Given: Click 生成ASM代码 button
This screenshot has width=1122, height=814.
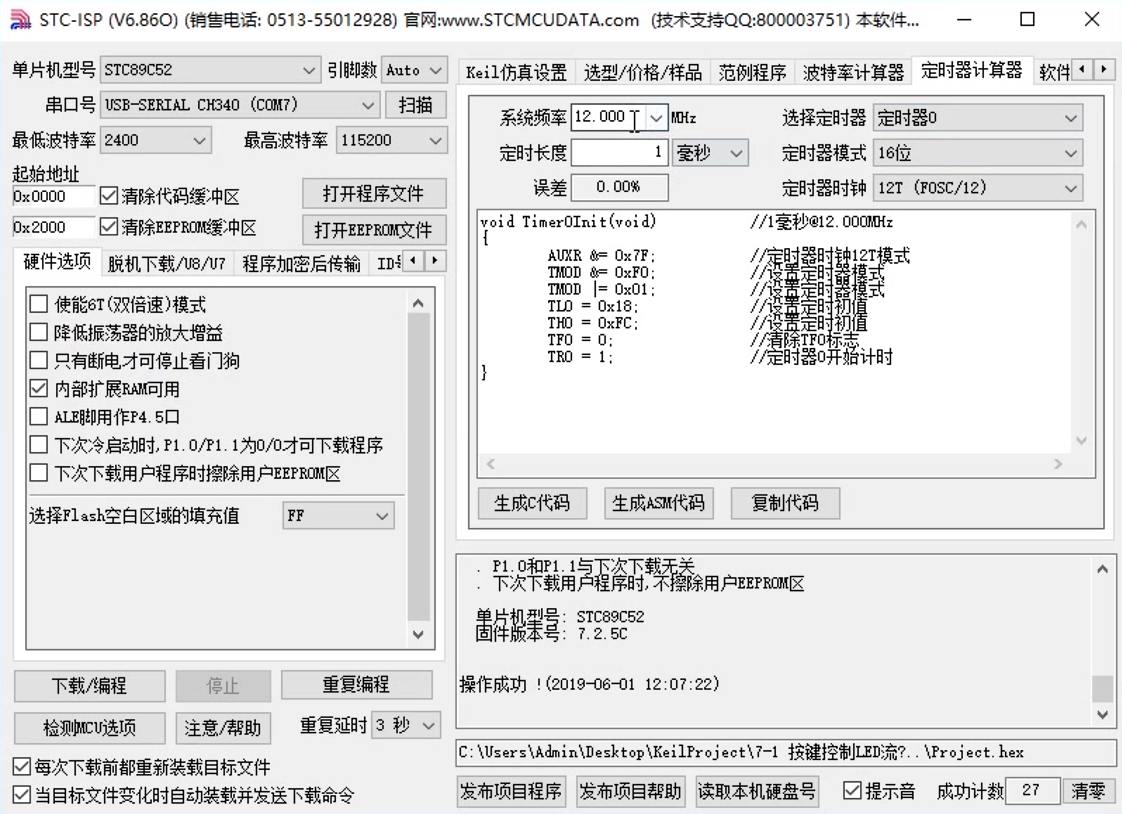Looking at the screenshot, I should click(x=658, y=503).
